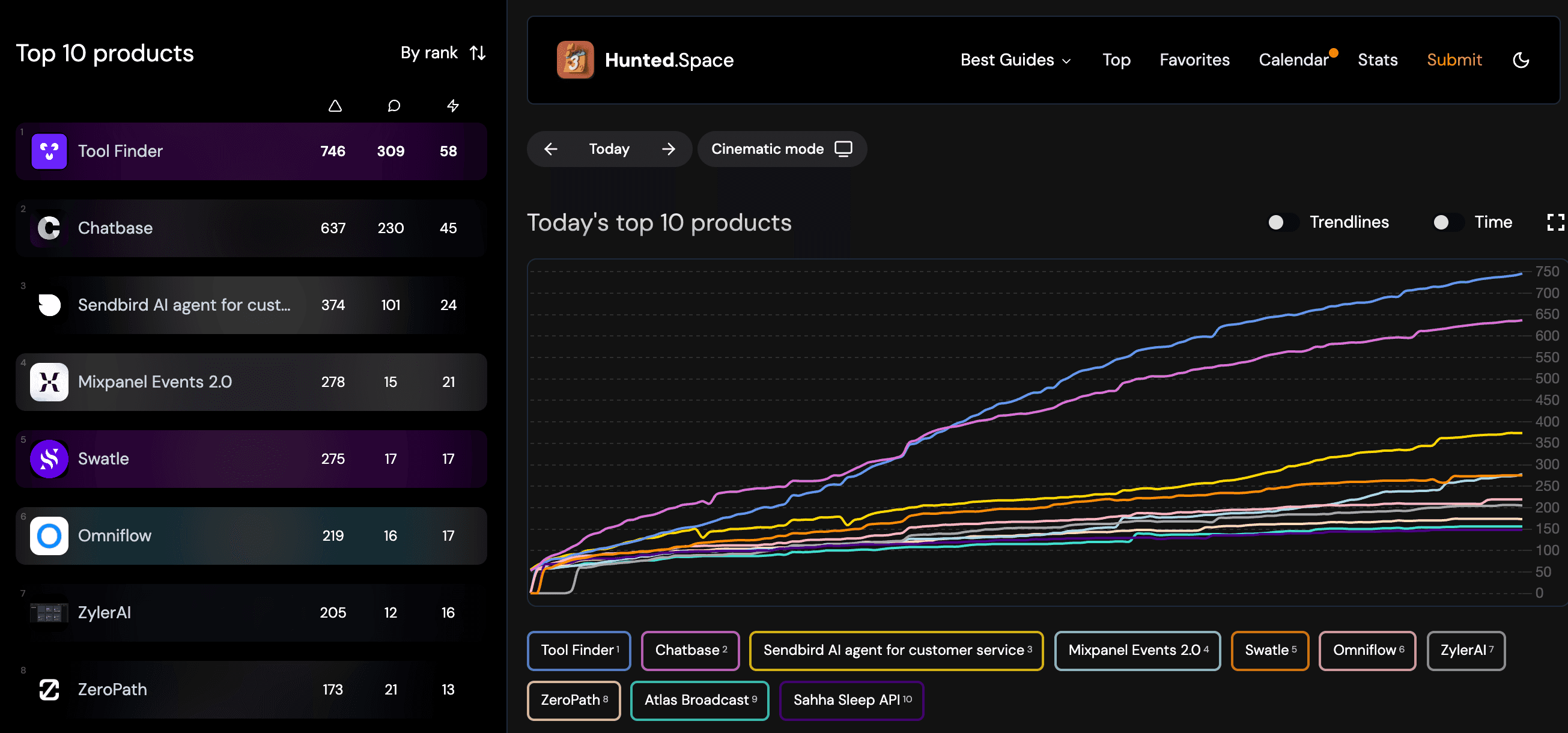The width and height of the screenshot is (1568, 733).
Task: Click the Calendar nav item with dot
Action: [1294, 60]
